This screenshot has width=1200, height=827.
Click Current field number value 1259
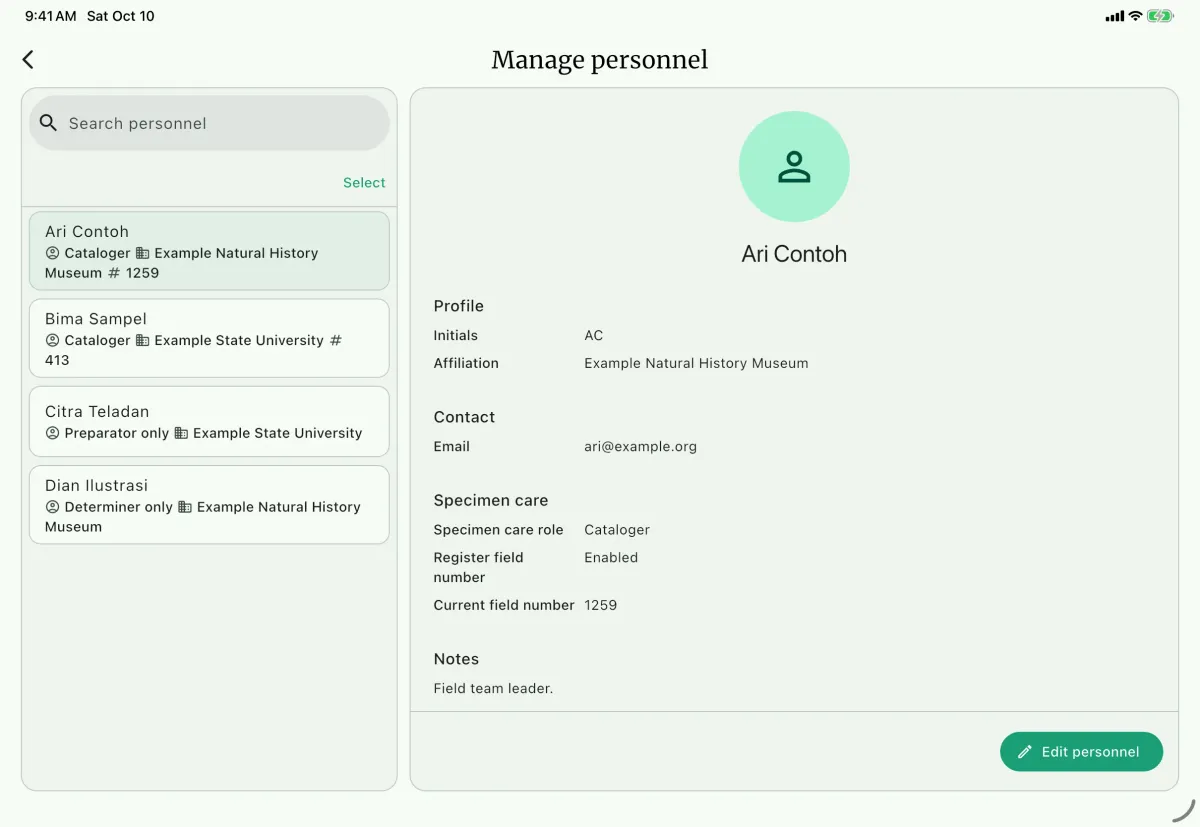[600, 605]
